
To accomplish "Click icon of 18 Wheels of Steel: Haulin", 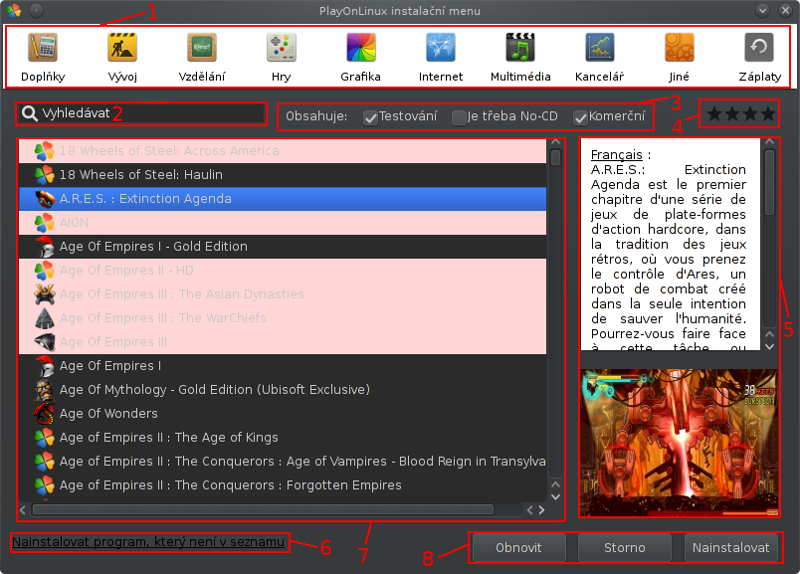I will click(44, 174).
